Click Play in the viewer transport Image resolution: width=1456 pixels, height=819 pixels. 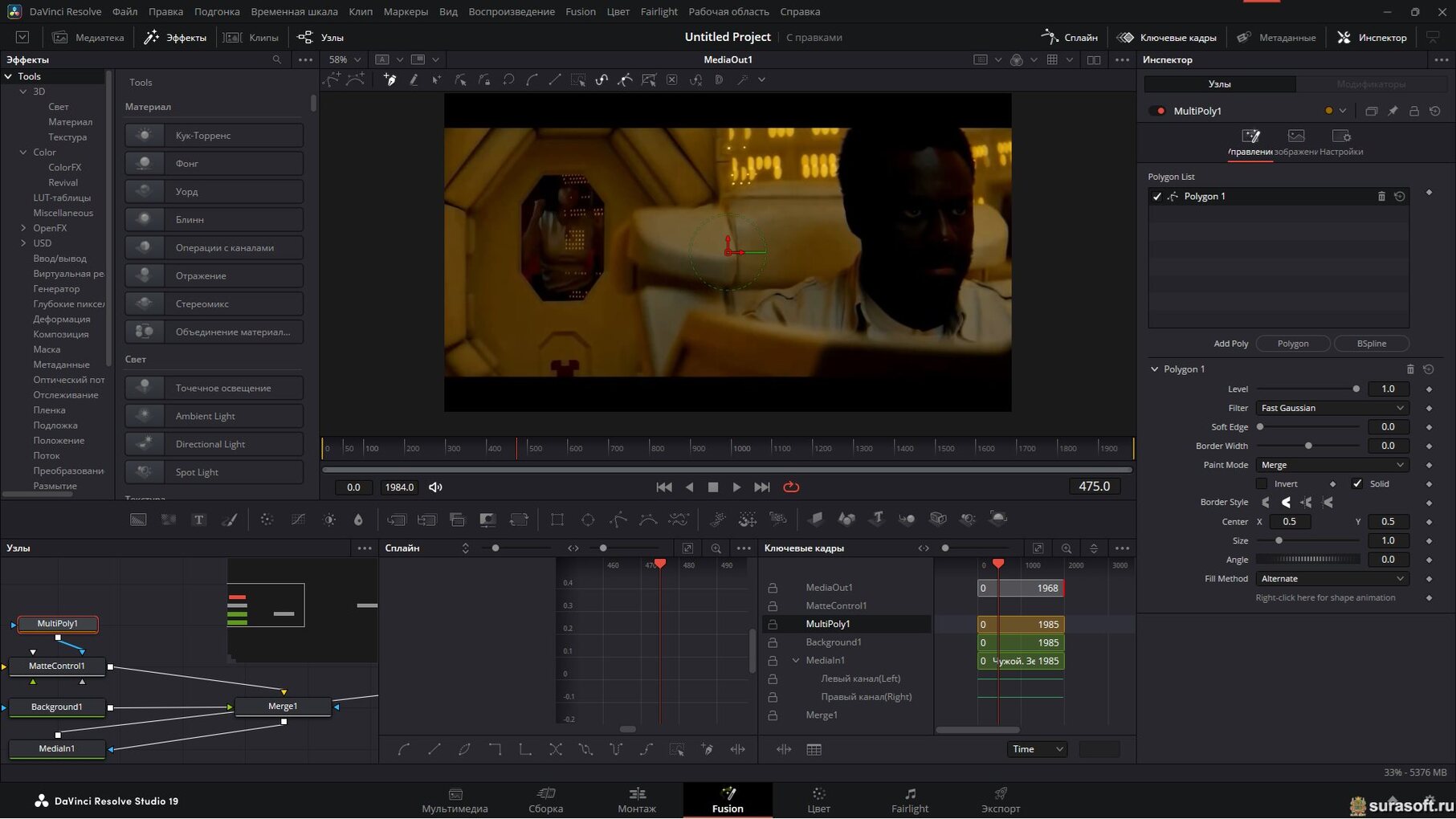[x=736, y=487]
